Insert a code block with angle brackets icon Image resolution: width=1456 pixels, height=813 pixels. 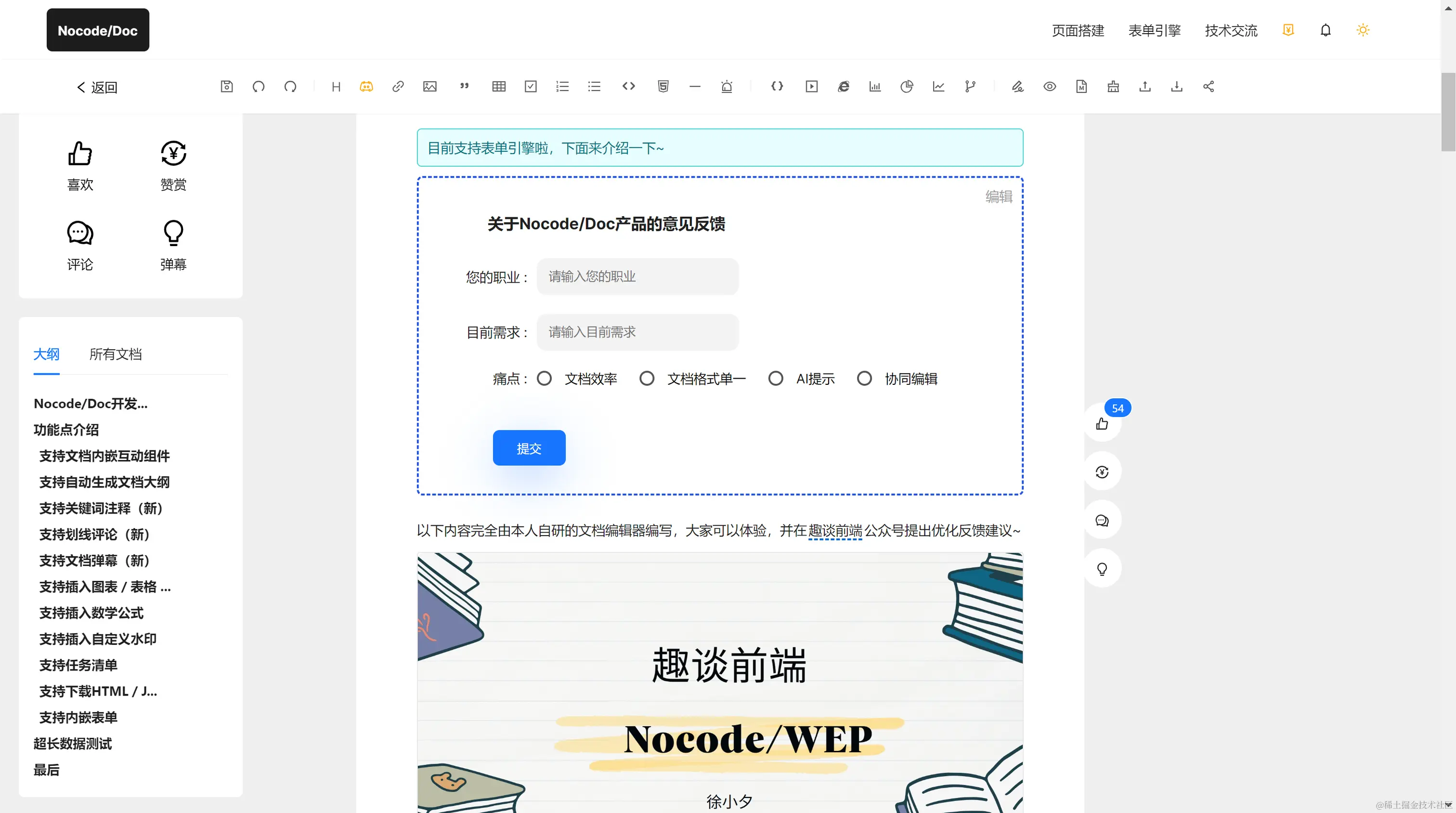[x=628, y=87]
